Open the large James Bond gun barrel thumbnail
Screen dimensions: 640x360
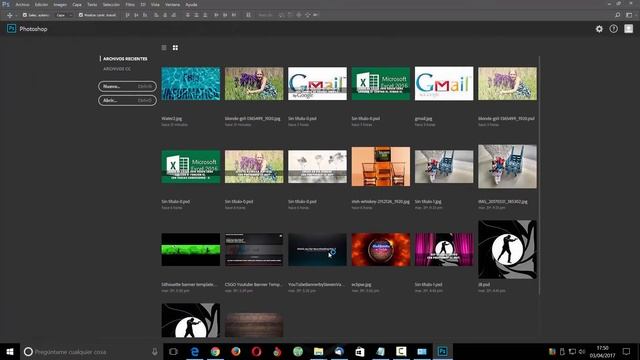(x=507, y=249)
